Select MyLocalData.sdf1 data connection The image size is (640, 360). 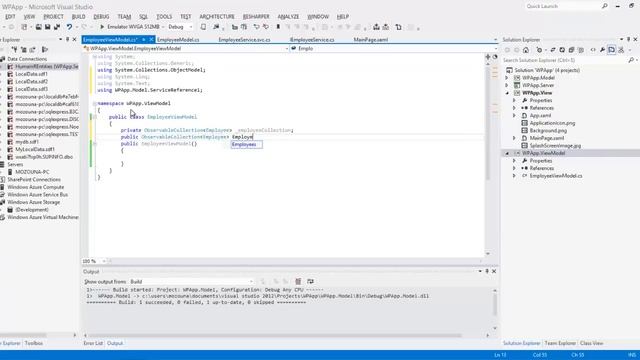[35, 149]
